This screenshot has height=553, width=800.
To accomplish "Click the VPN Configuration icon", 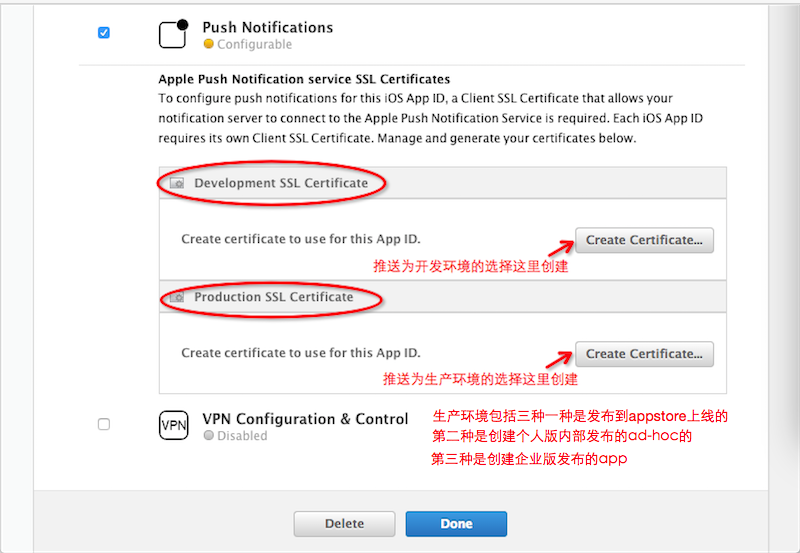I will pyautogui.click(x=174, y=425).
